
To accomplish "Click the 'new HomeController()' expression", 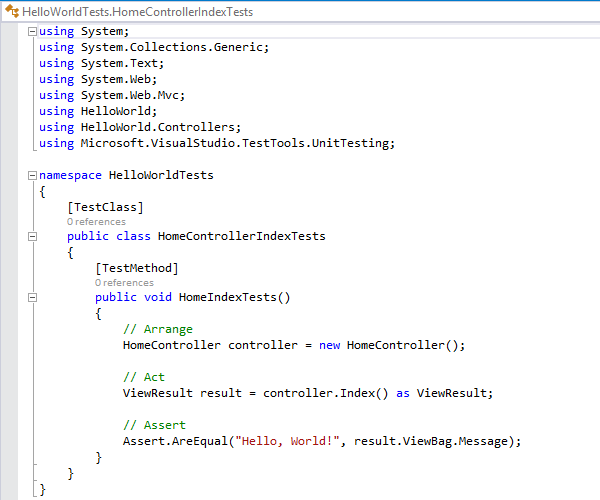I will coord(388,345).
